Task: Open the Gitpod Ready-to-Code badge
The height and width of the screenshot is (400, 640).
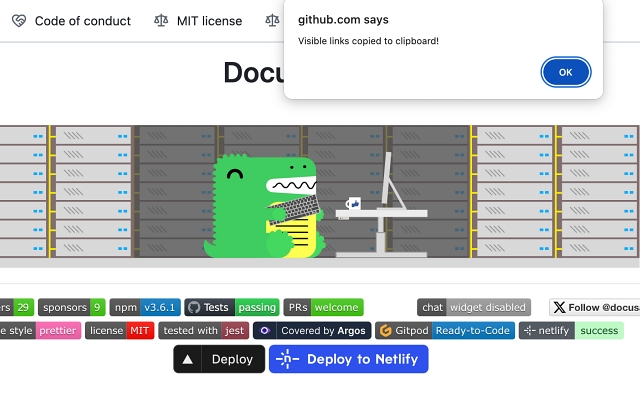Action: (x=445, y=331)
